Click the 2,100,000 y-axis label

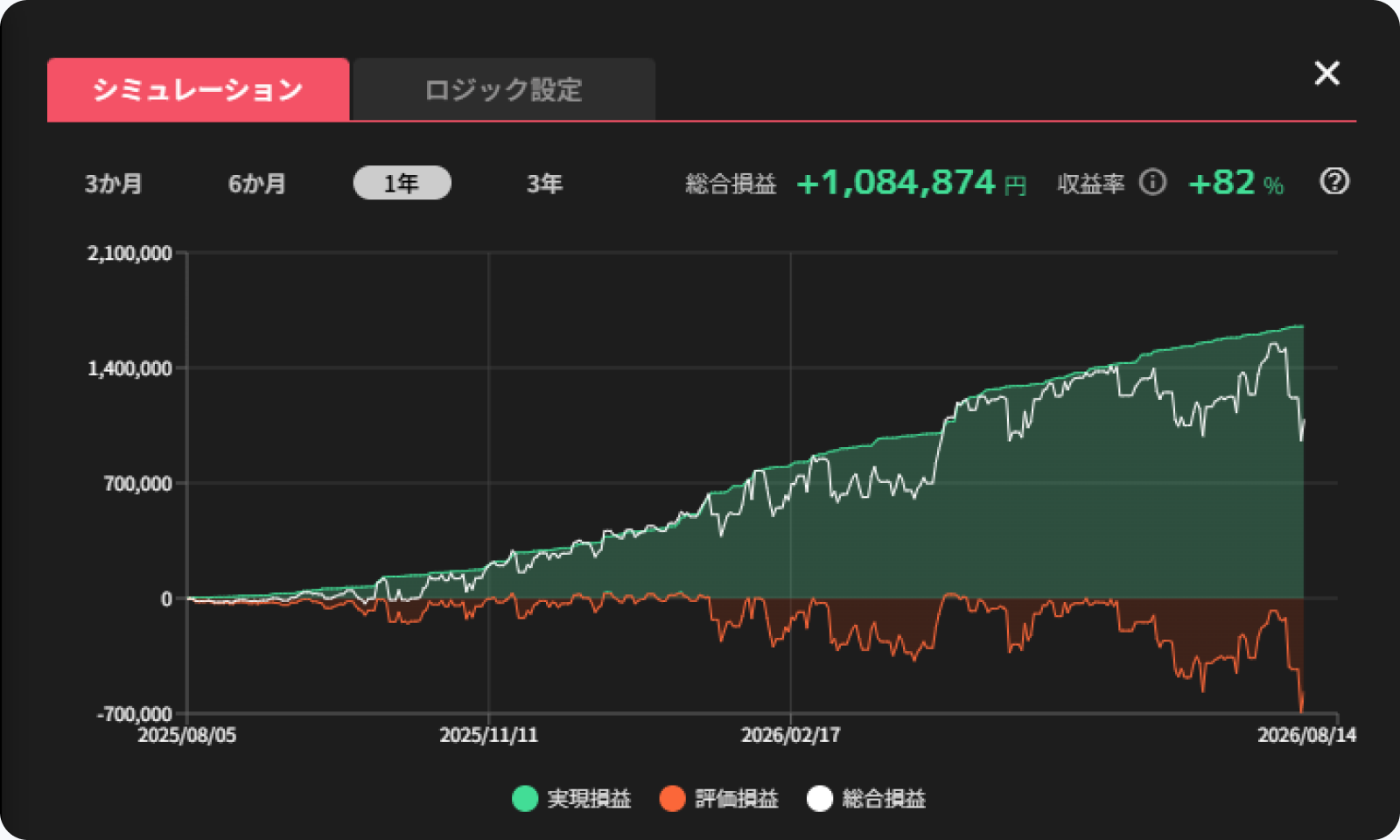pyautogui.click(x=129, y=254)
